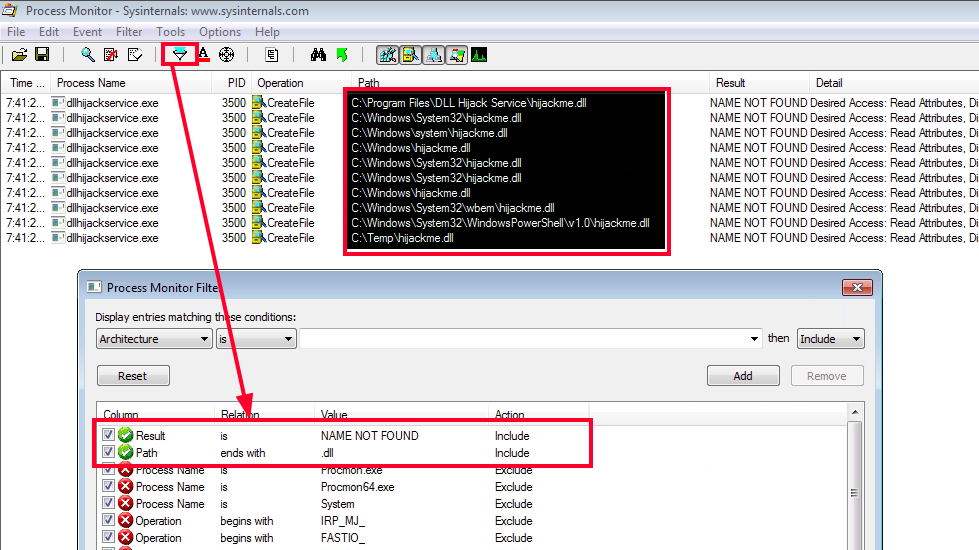This screenshot has height=550, width=979.
Task: Uncheck the Result is NAME NOT FOUND filter
Action: pyautogui.click(x=108, y=435)
